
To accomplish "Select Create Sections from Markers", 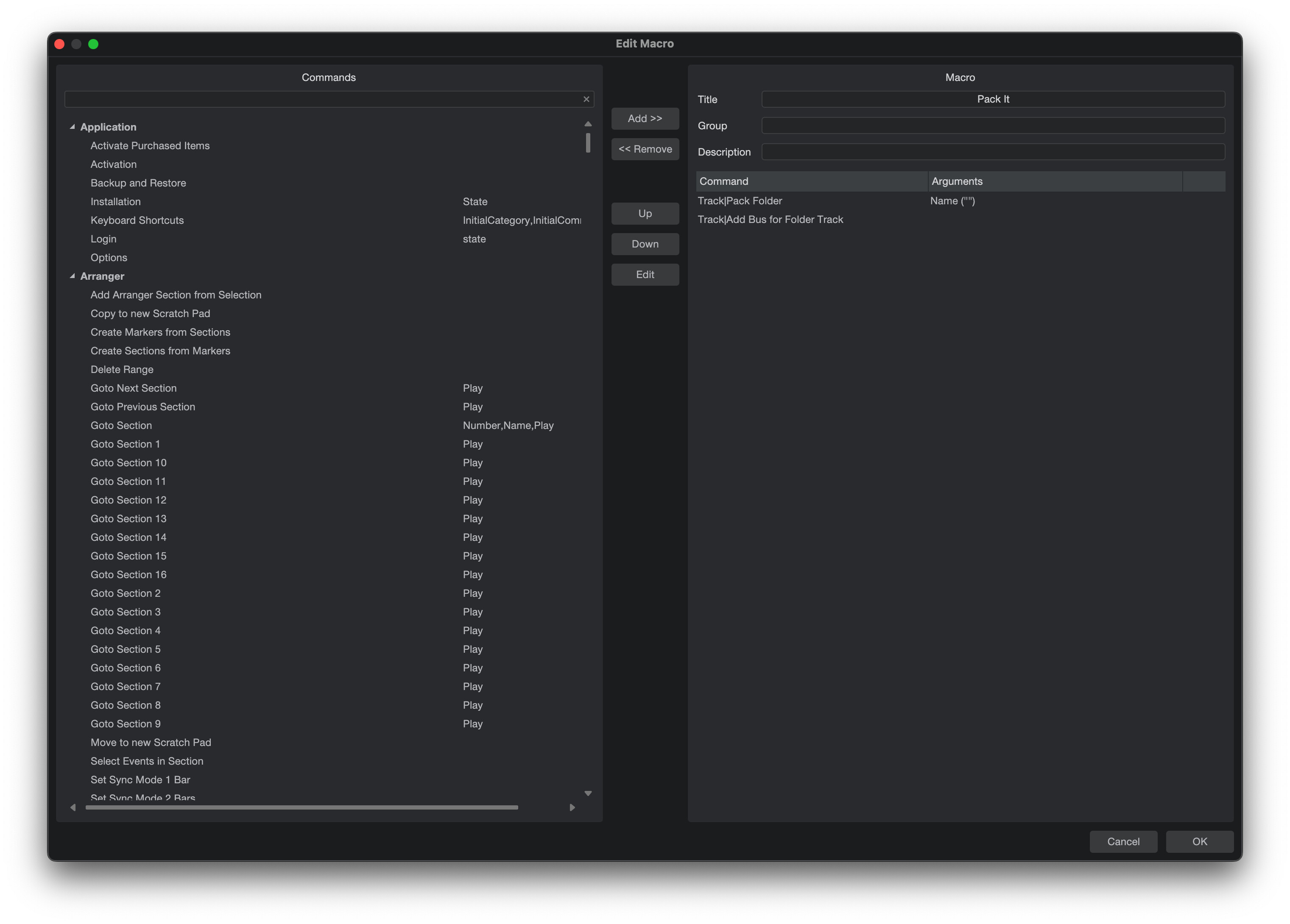I will 160,351.
